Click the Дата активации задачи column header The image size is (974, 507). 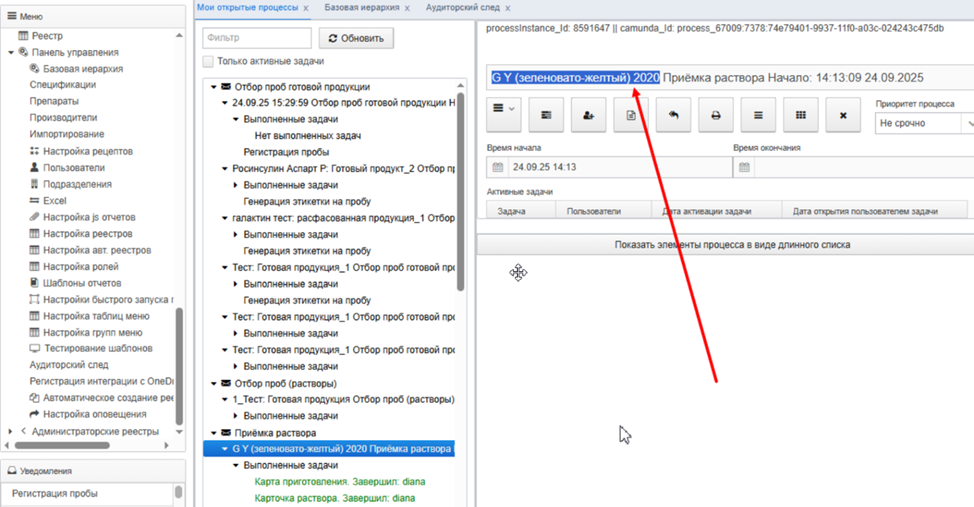716,211
